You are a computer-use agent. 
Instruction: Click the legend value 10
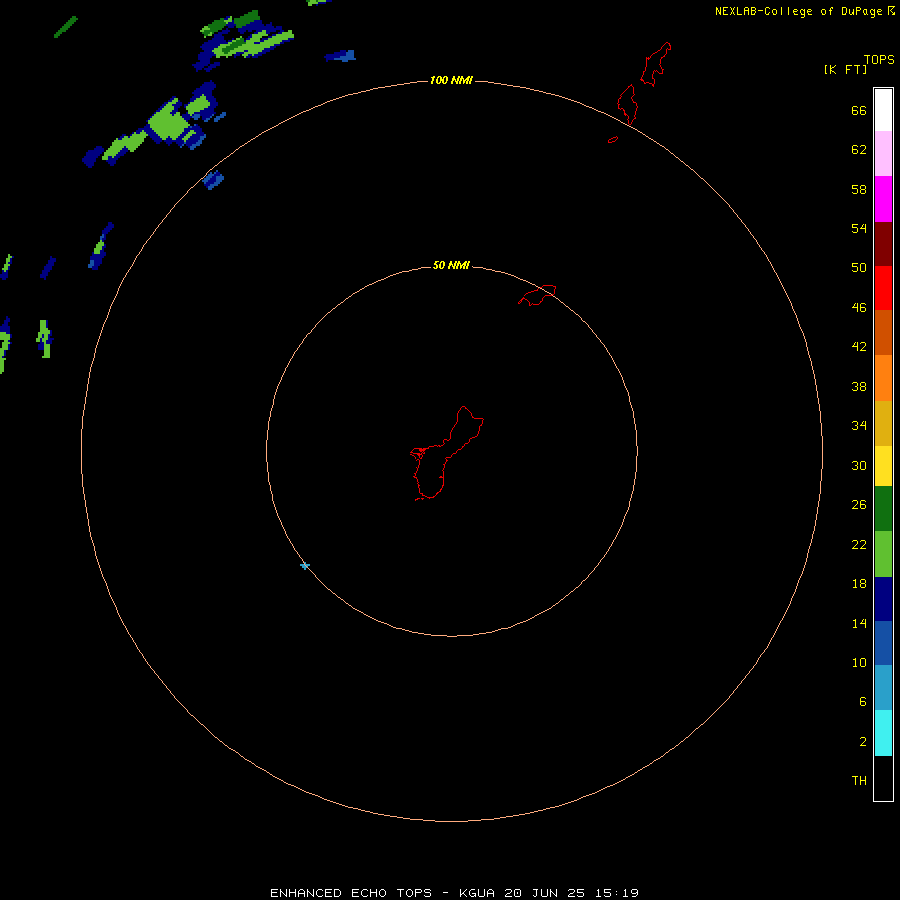click(x=859, y=663)
